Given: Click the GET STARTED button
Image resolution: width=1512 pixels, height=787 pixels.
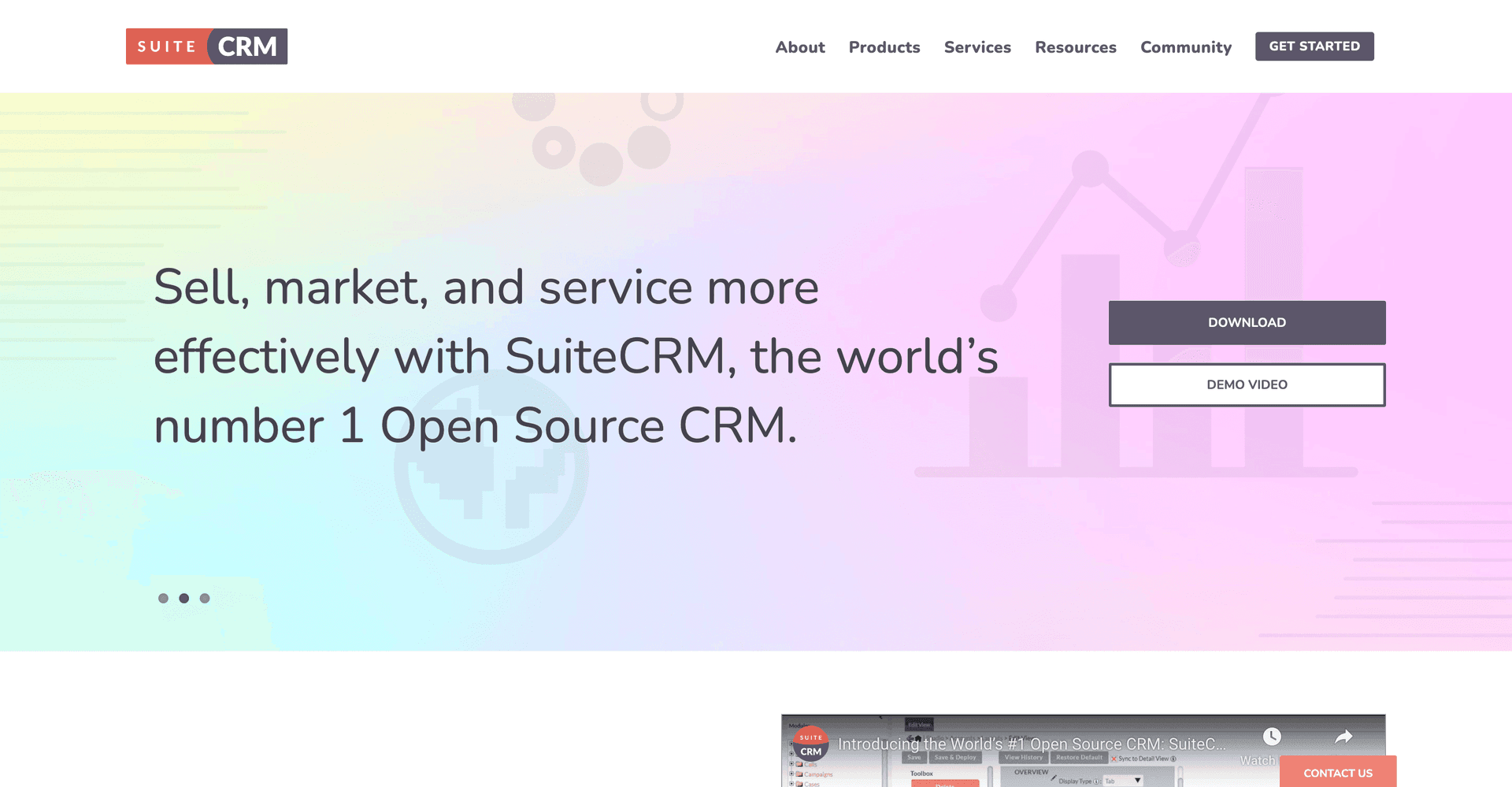Looking at the screenshot, I should (x=1314, y=46).
